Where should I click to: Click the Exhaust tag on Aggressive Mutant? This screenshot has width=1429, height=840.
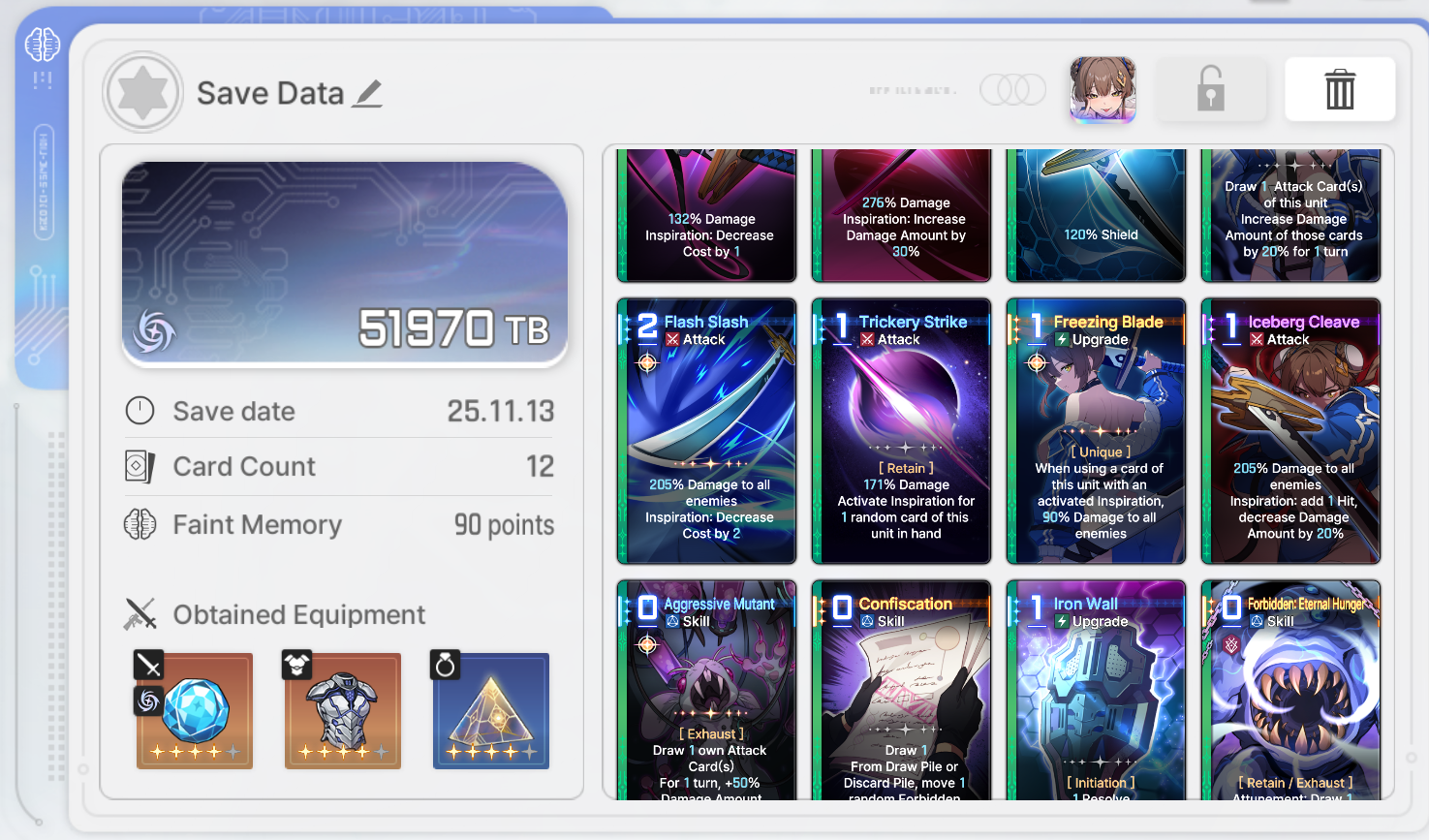point(711,733)
